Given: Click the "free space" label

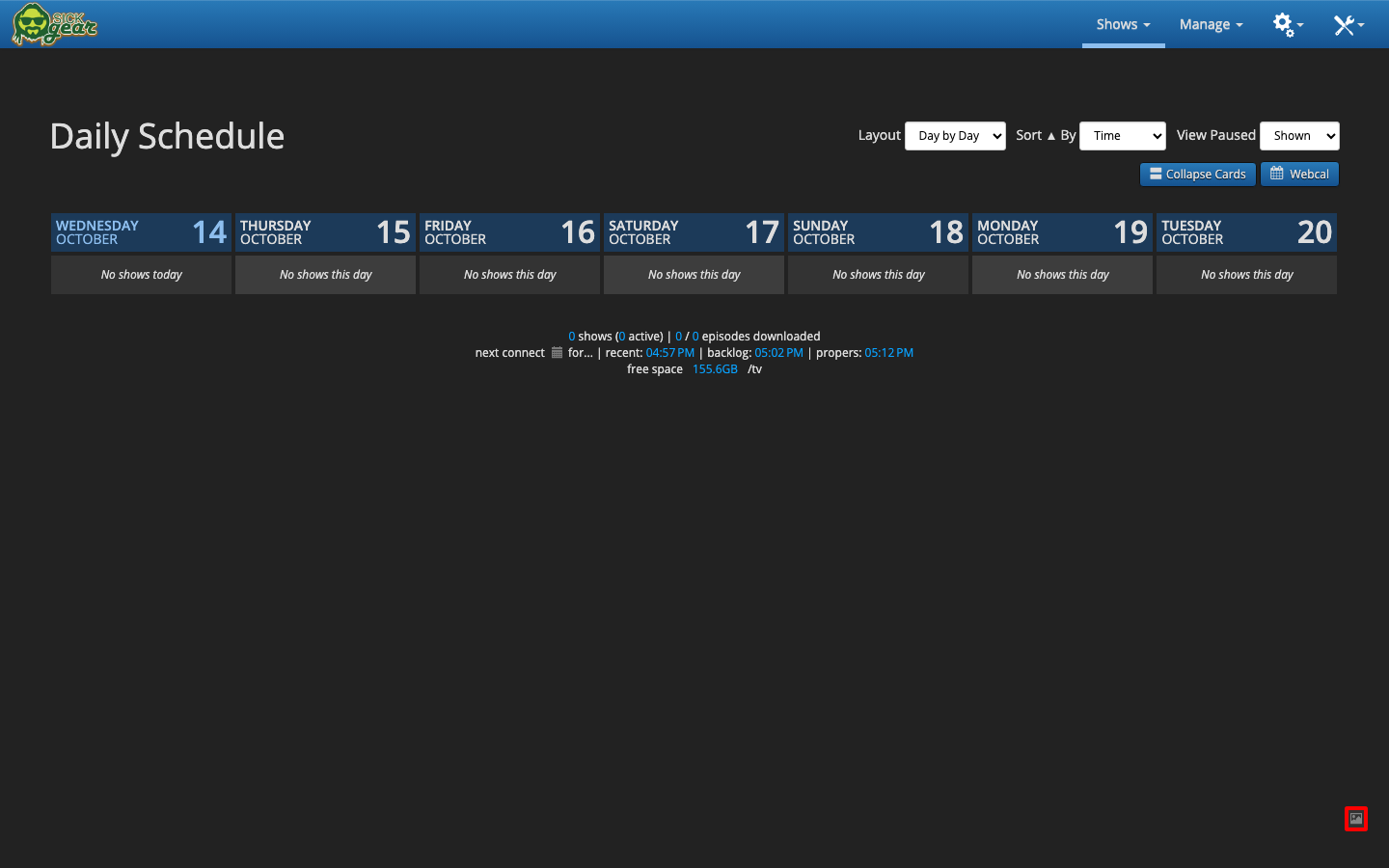Looking at the screenshot, I should 655,369.
